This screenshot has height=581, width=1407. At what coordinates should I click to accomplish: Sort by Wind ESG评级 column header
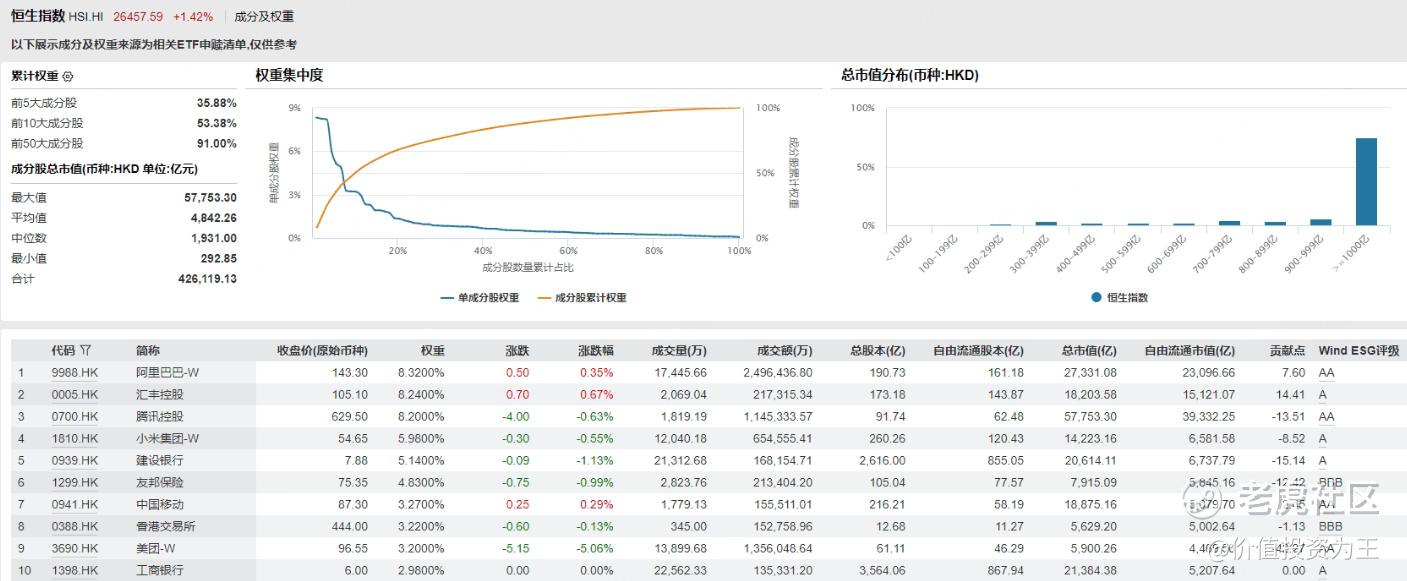pyautogui.click(x=1358, y=350)
